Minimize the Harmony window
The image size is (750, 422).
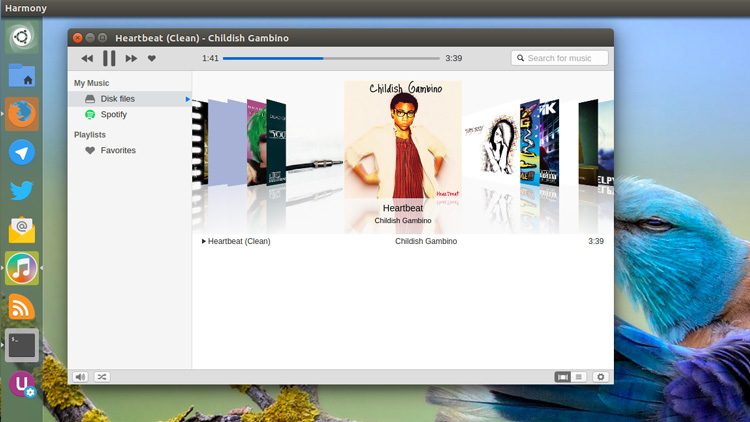point(90,38)
